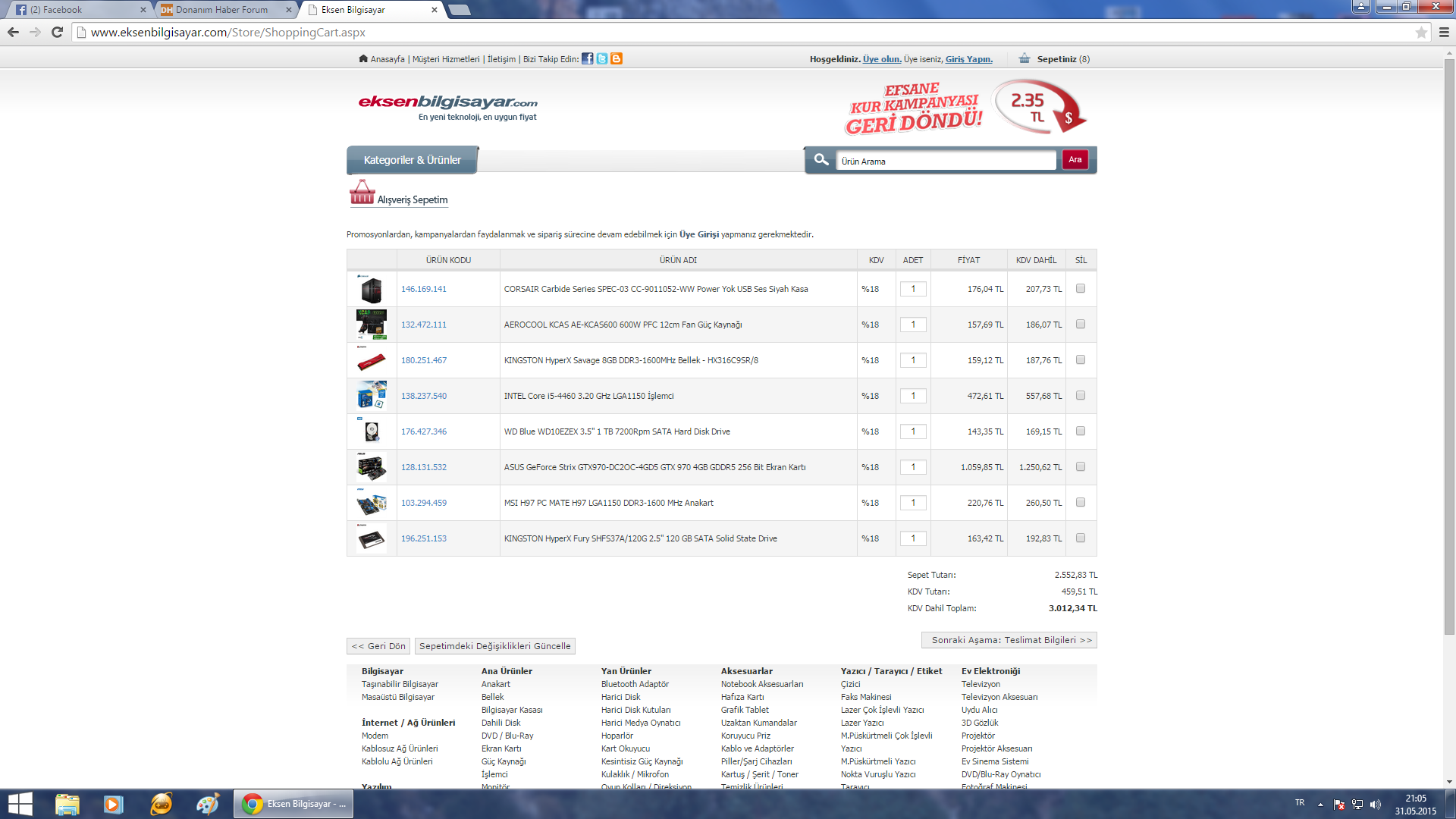This screenshot has height=819, width=1456.
Task: Reload the page with refresh icon
Action: pos(57,32)
